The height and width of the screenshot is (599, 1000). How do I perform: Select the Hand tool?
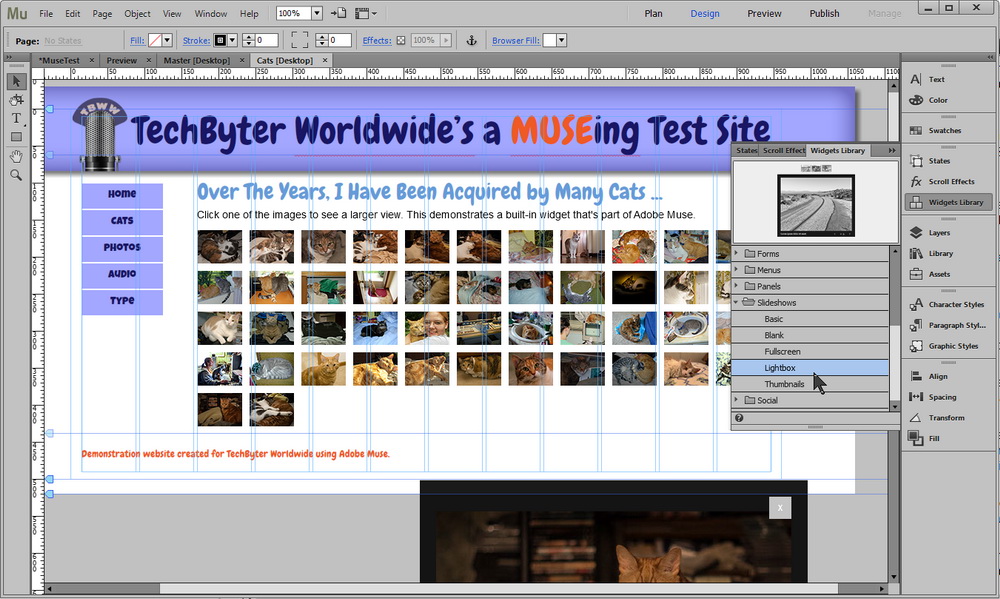coord(17,156)
